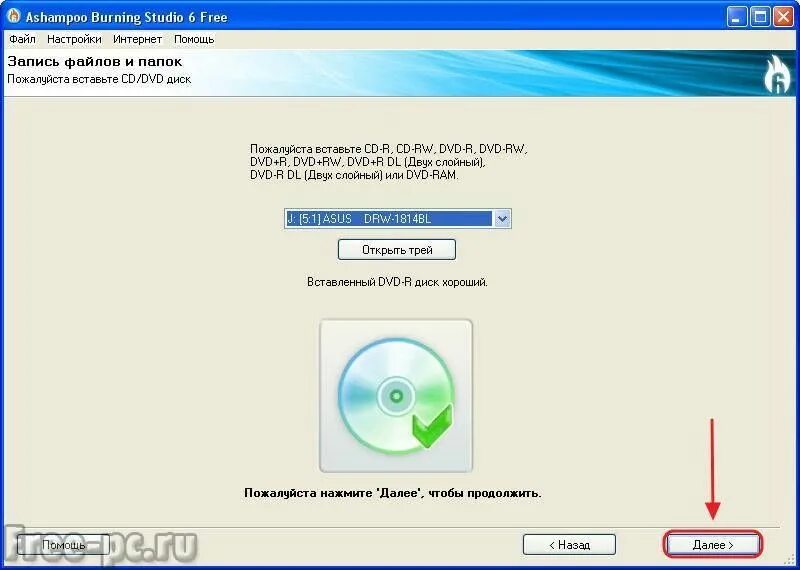Open the Интернет menu
The image size is (800, 570).
[x=137, y=39]
